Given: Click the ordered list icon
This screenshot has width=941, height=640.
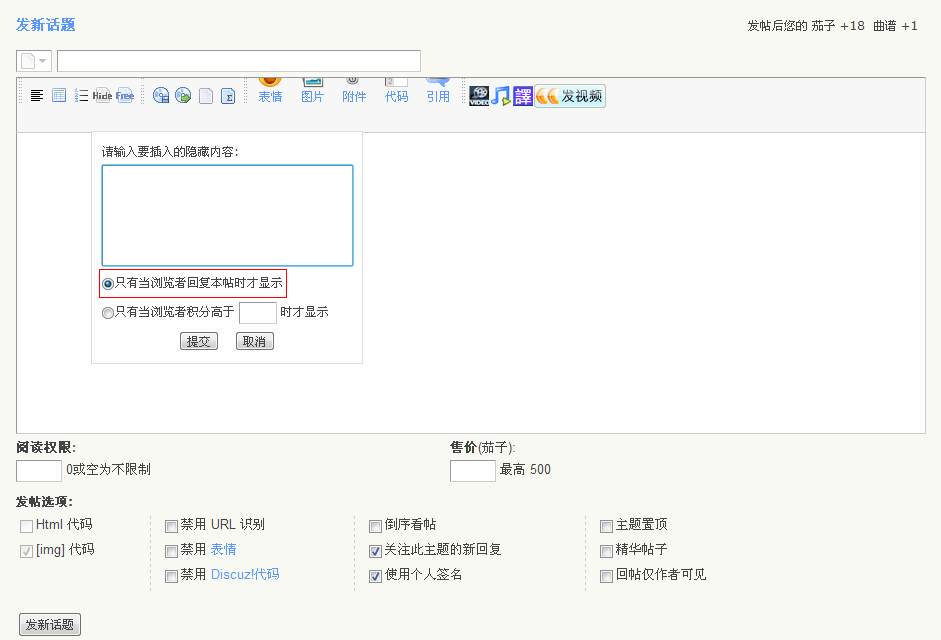Looking at the screenshot, I should coord(81,95).
